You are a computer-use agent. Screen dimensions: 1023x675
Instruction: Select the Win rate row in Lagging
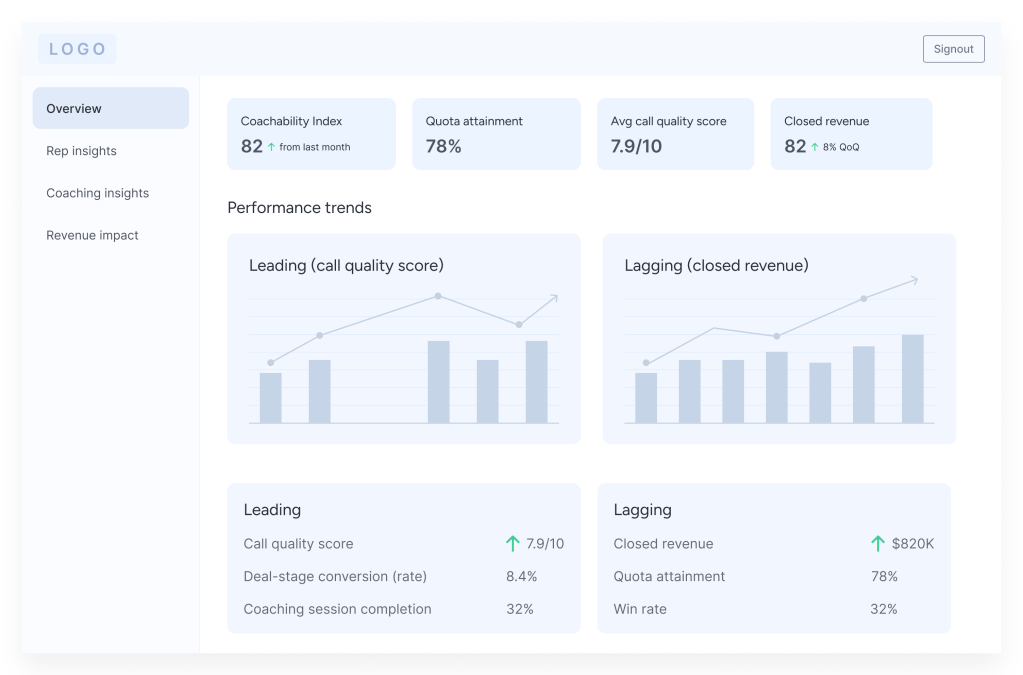pos(773,609)
